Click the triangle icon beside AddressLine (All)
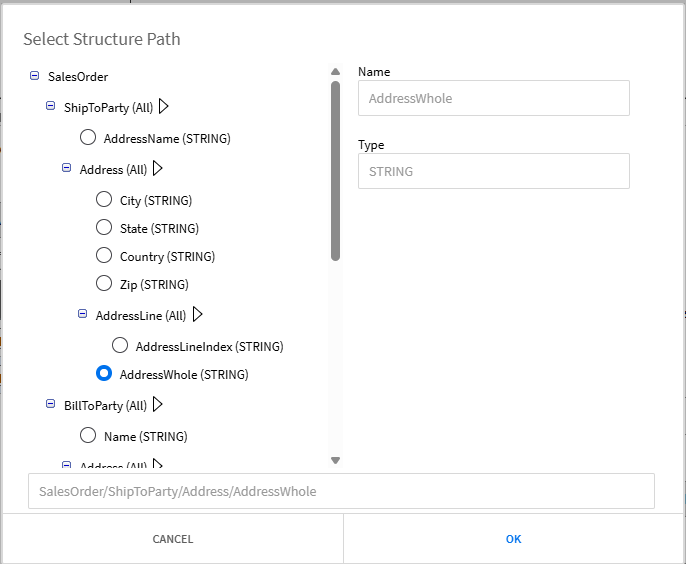The width and height of the screenshot is (686, 564). pos(198,314)
